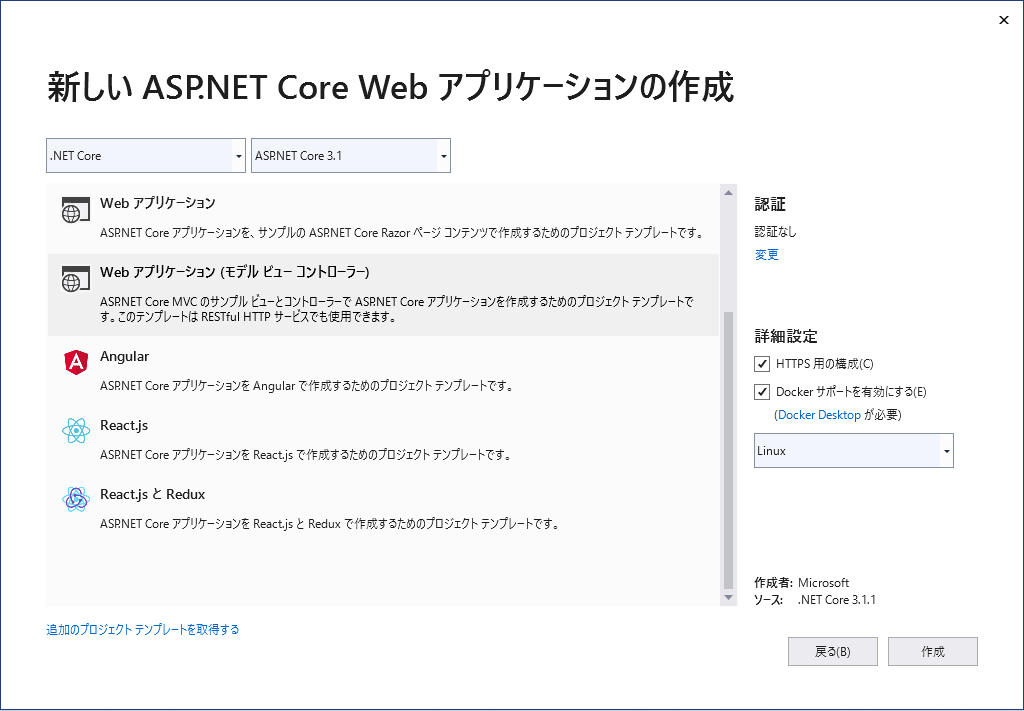Select the React.js と Redux template title
The height and width of the screenshot is (711, 1024).
tap(152, 494)
